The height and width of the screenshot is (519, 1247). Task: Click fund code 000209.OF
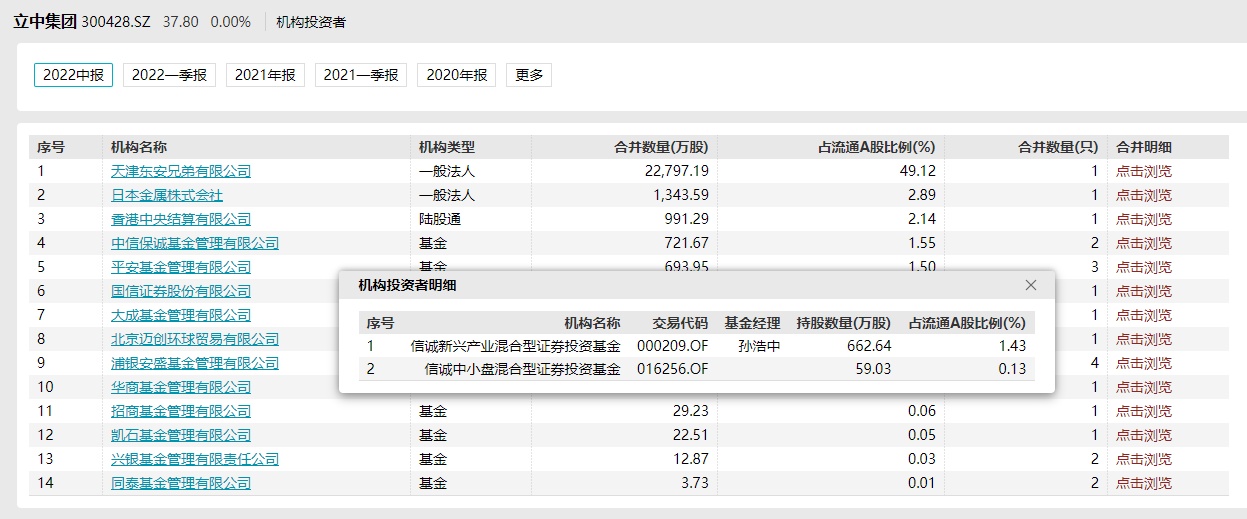672,346
